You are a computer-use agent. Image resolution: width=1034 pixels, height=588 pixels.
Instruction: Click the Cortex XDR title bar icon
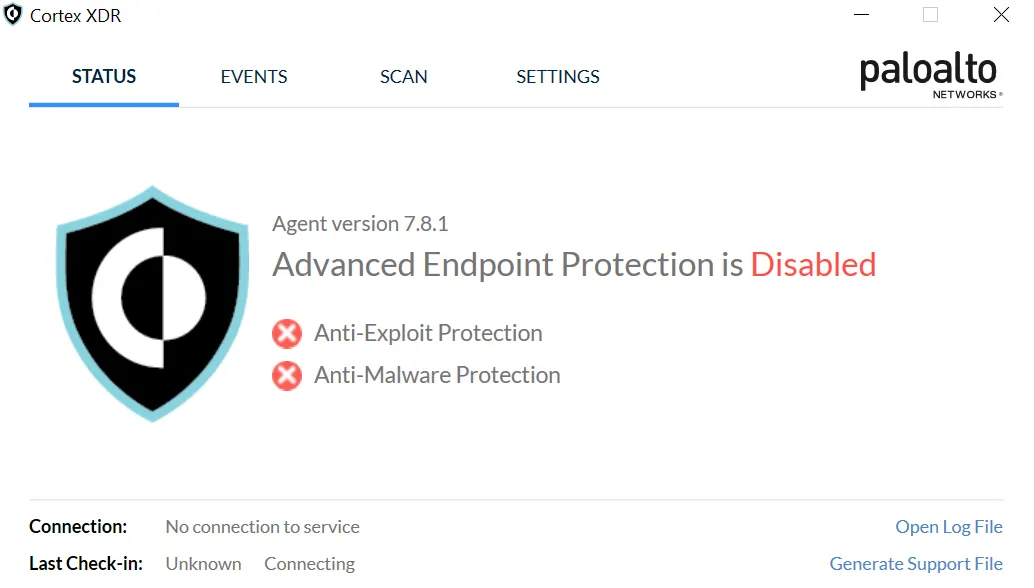pyautogui.click(x=13, y=15)
